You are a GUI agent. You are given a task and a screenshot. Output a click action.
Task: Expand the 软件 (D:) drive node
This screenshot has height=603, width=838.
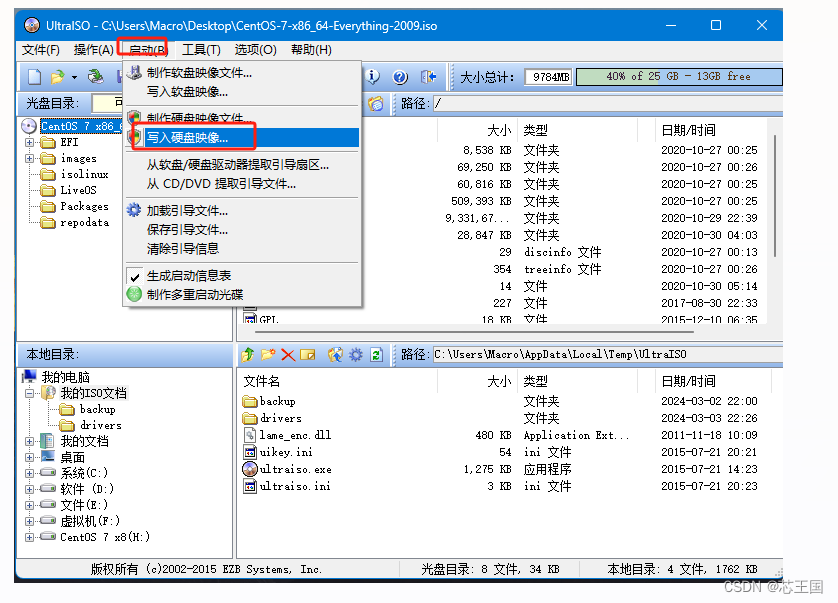pos(29,489)
